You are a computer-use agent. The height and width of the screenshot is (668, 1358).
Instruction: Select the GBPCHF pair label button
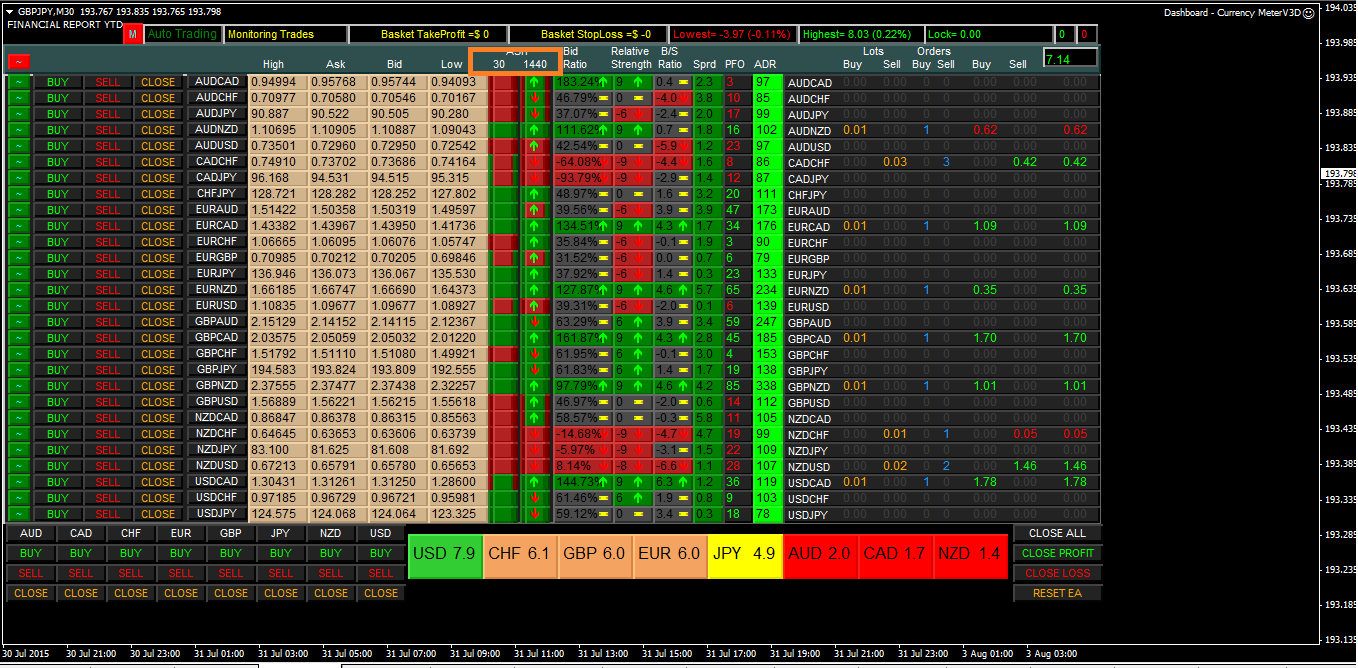pyautogui.click(x=217, y=354)
